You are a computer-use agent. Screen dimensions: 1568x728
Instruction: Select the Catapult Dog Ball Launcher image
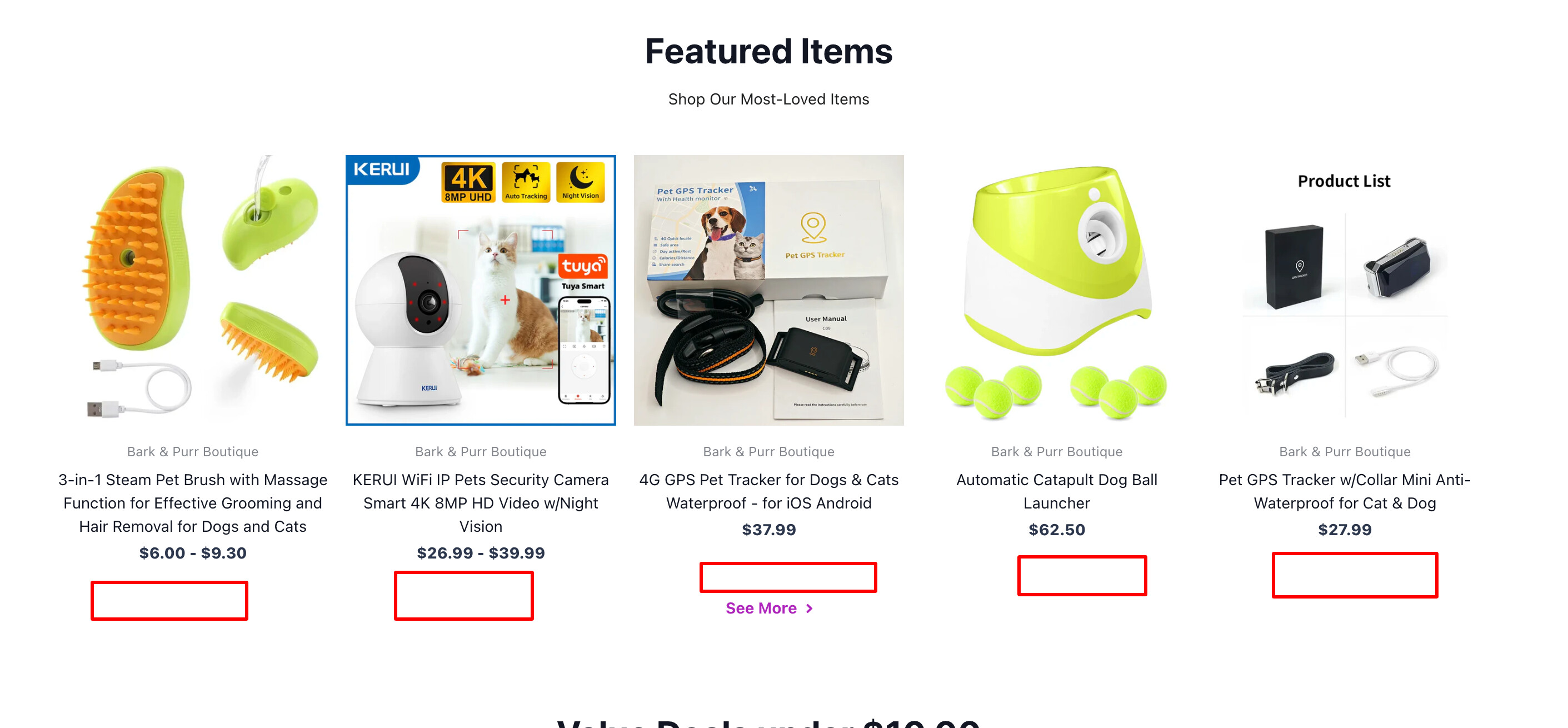(1056, 290)
